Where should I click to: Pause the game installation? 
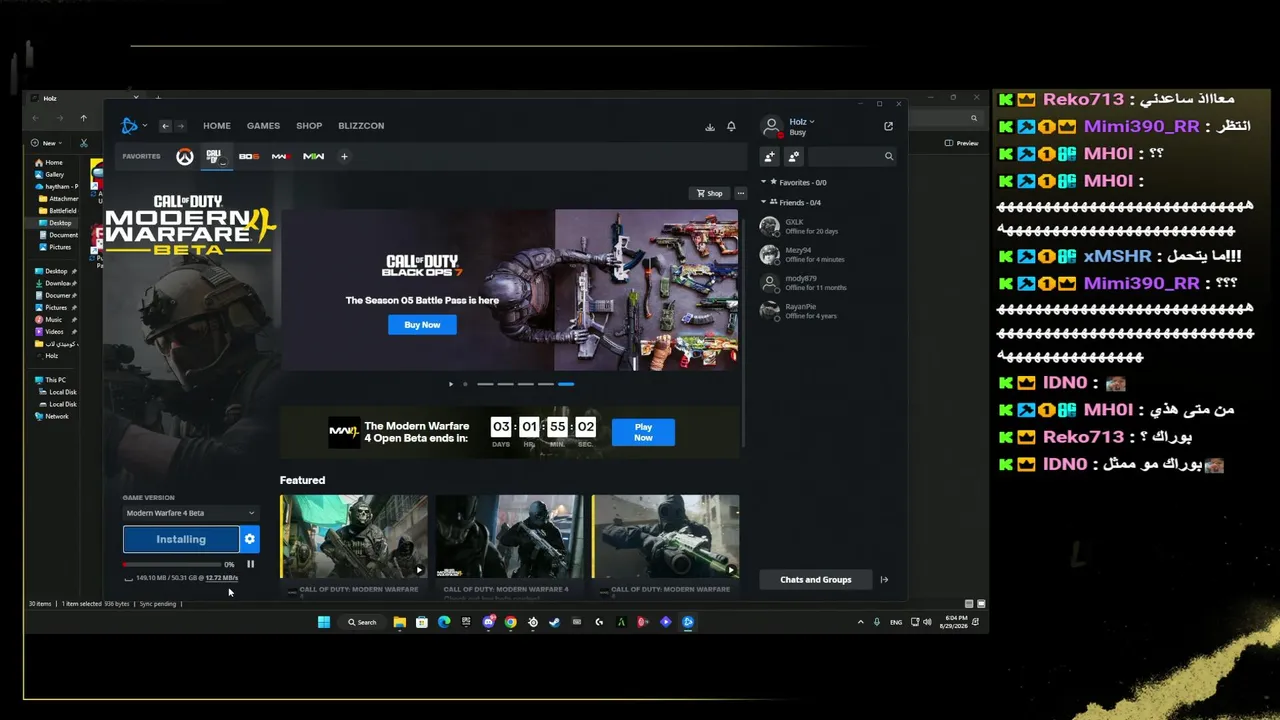(251, 564)
